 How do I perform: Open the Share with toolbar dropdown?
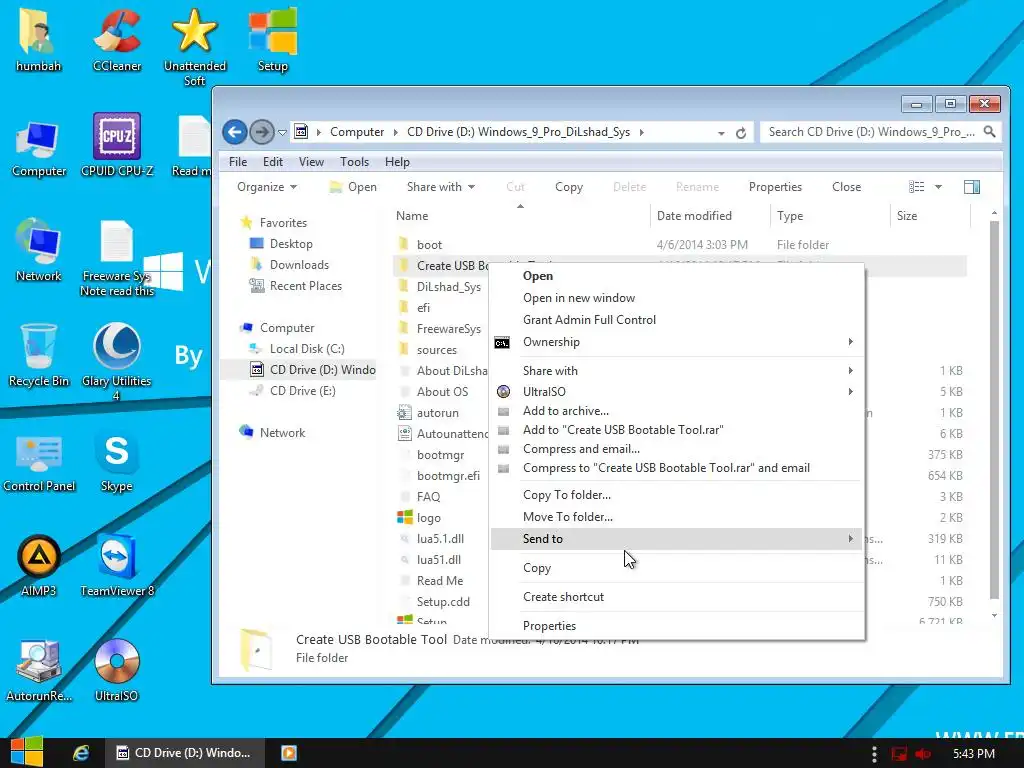click(x=441, y=187)
